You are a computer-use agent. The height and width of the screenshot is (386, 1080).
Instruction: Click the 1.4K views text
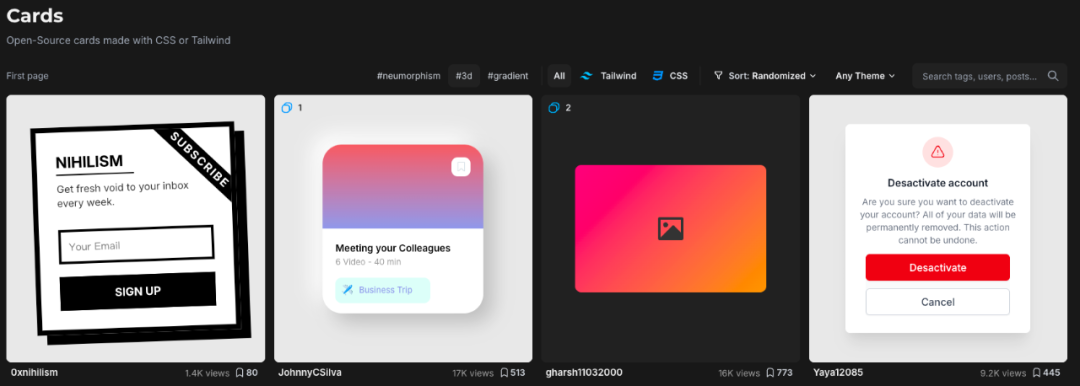click(207, 373)
